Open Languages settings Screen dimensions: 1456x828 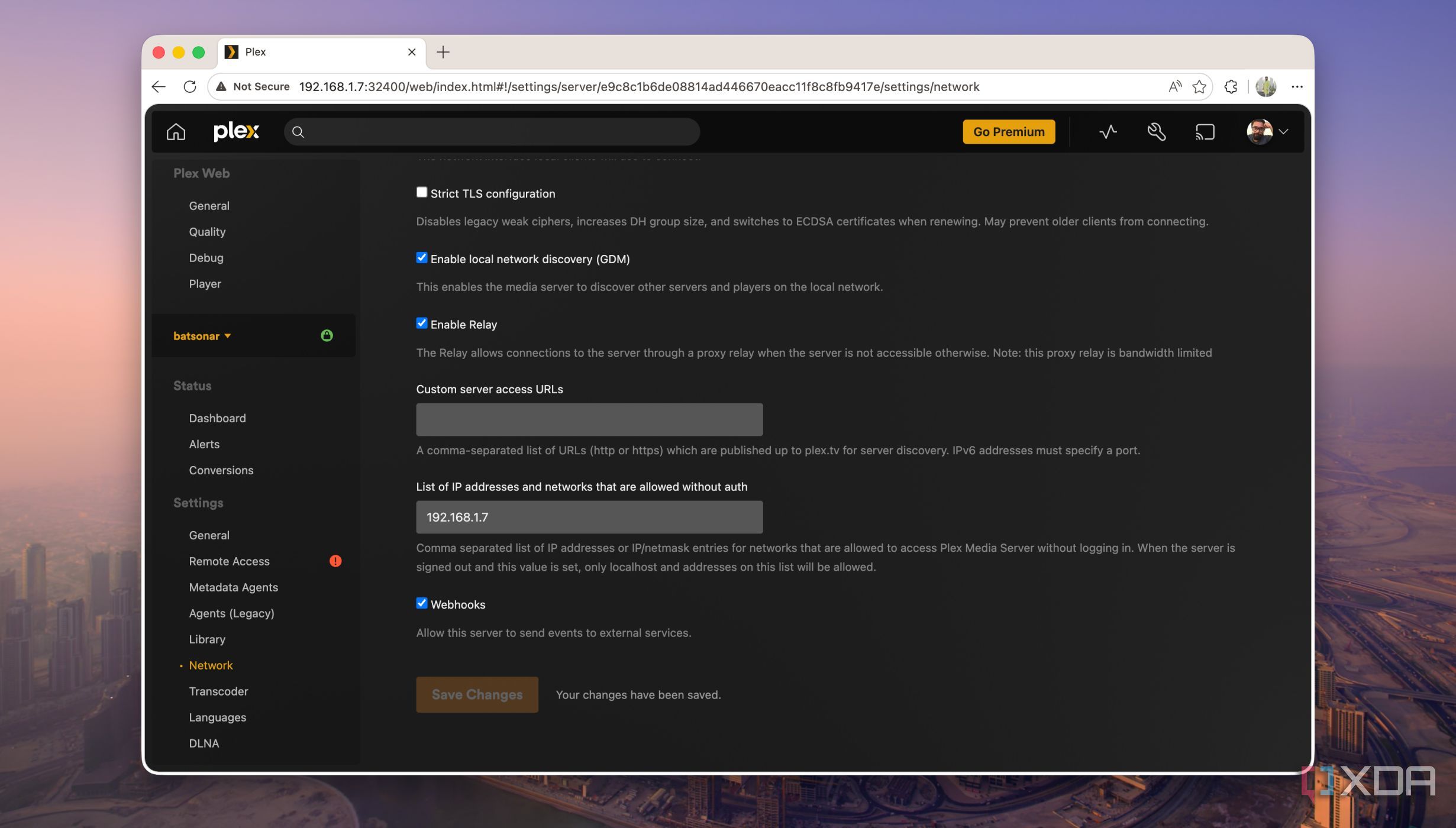point(217,717)
